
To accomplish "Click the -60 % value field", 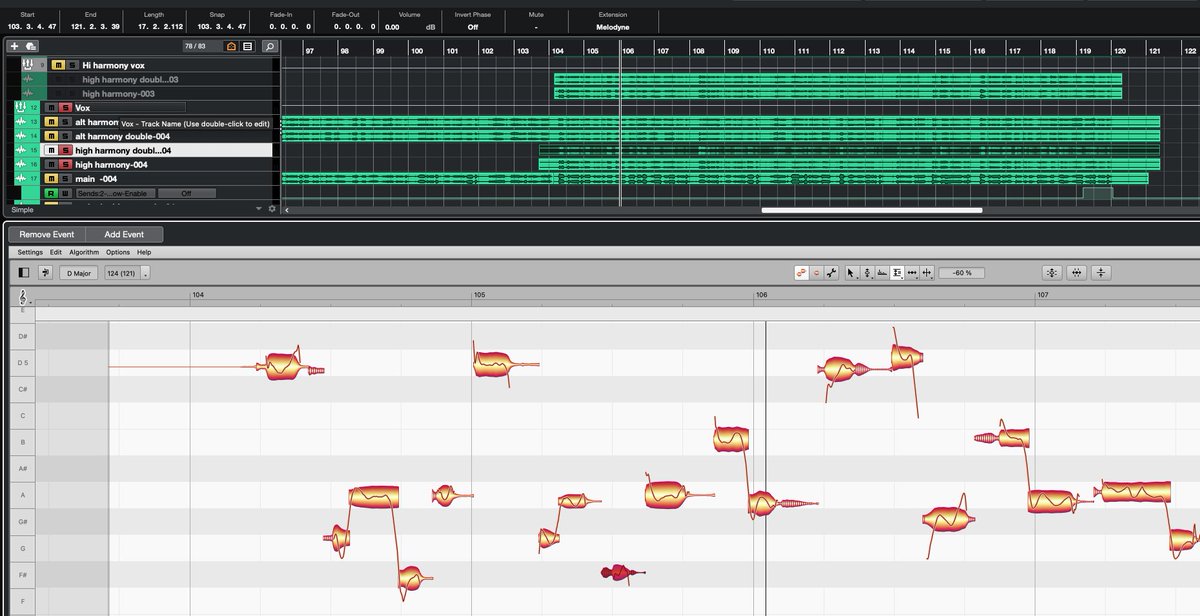I will [x=962, y=272].
